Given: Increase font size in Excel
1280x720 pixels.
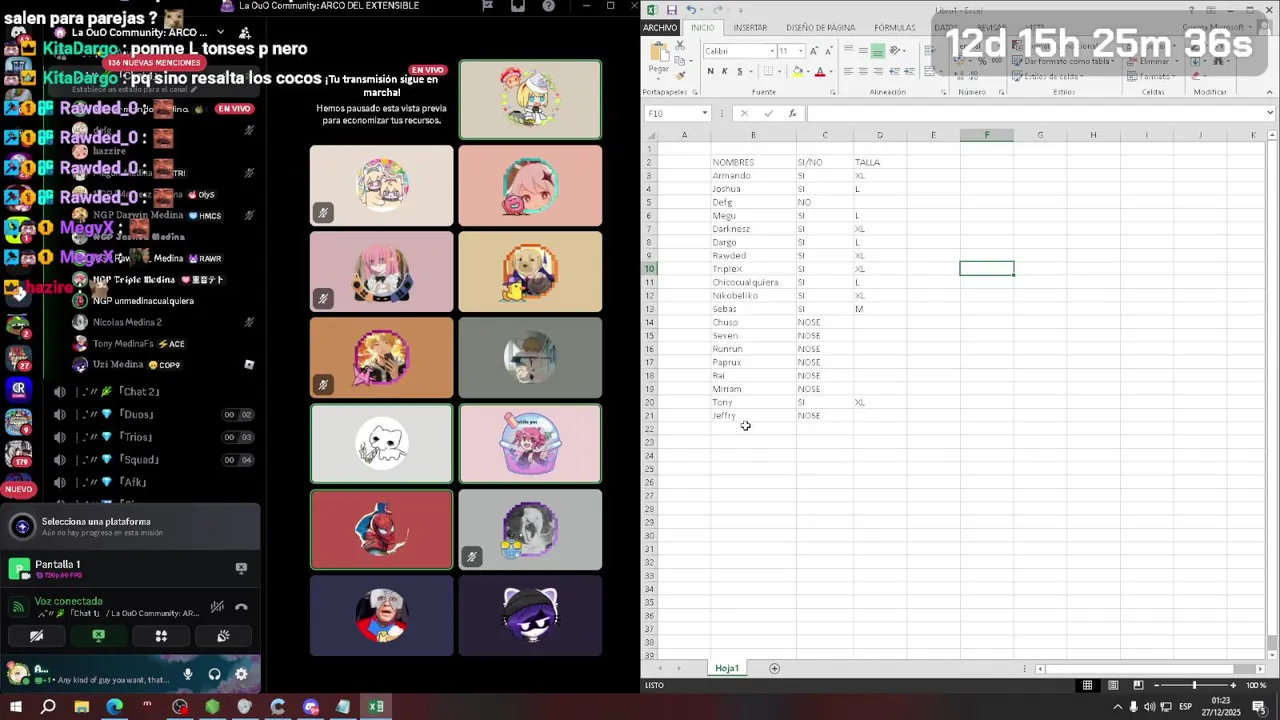Looking at the screenshot, I should coord(816,50).
